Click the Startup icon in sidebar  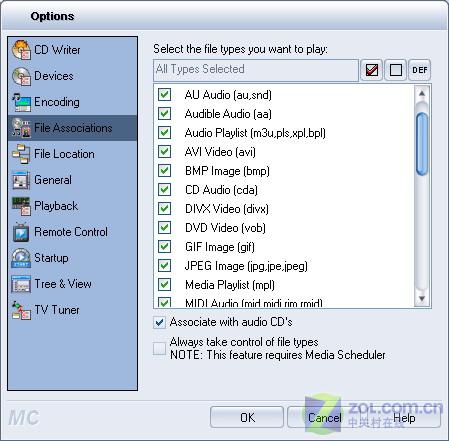coord(21,258)
